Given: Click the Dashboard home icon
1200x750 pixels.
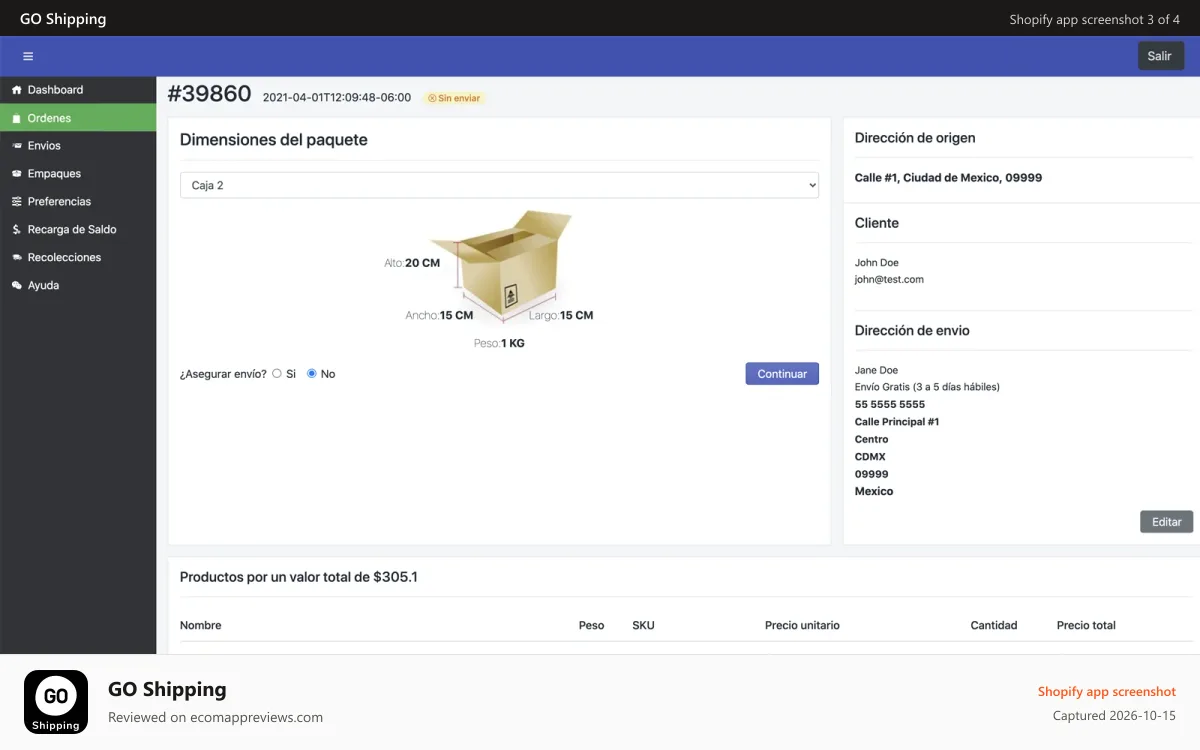Looking at the screenshot, I should point(16,90).
